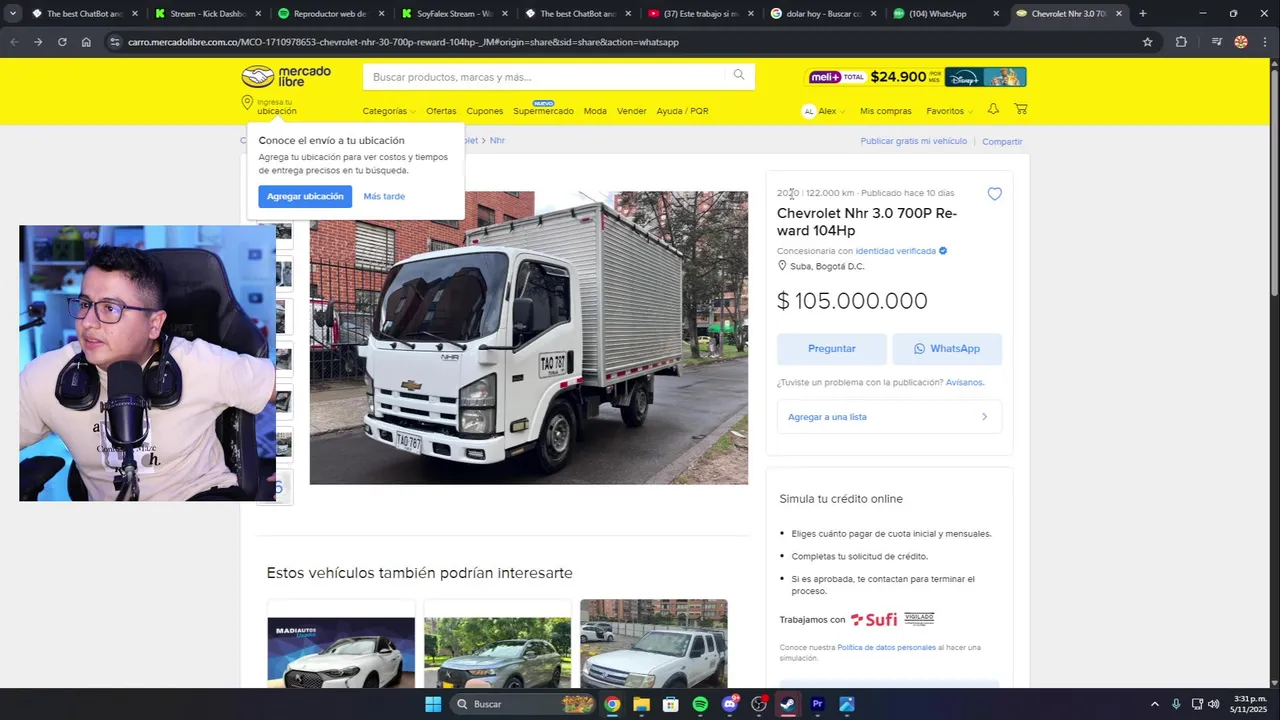Expand the Categorías dropdown
This screenshot has width=1280, height=720.
[389, 111]
